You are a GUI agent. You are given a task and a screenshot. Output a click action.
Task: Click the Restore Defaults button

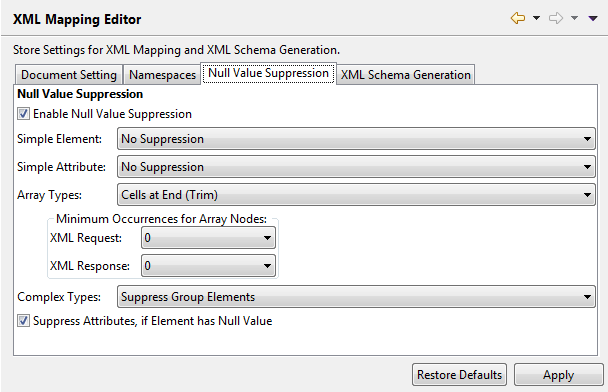[459, 375]
